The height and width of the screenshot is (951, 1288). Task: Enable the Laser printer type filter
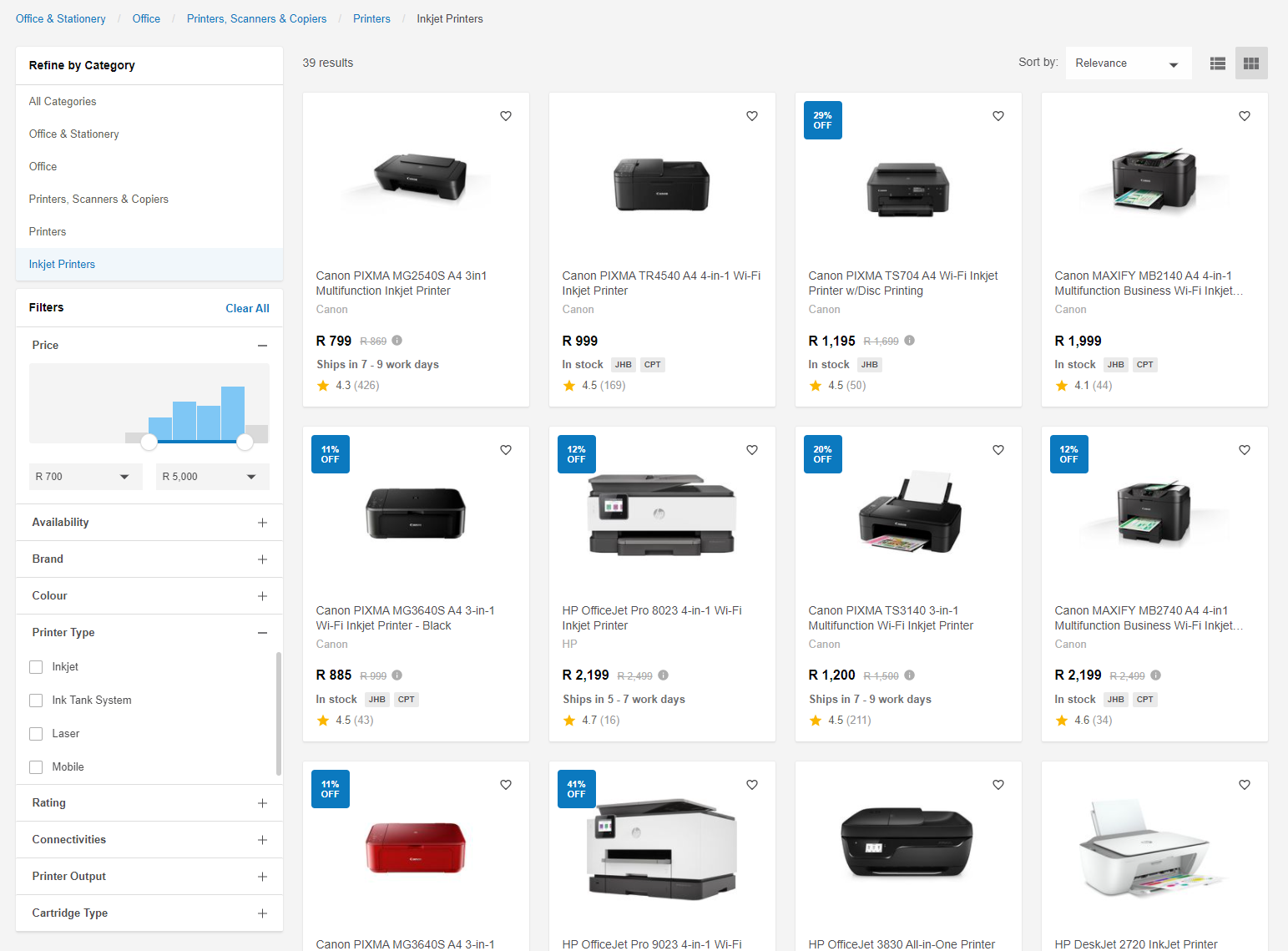pos(36,734)
